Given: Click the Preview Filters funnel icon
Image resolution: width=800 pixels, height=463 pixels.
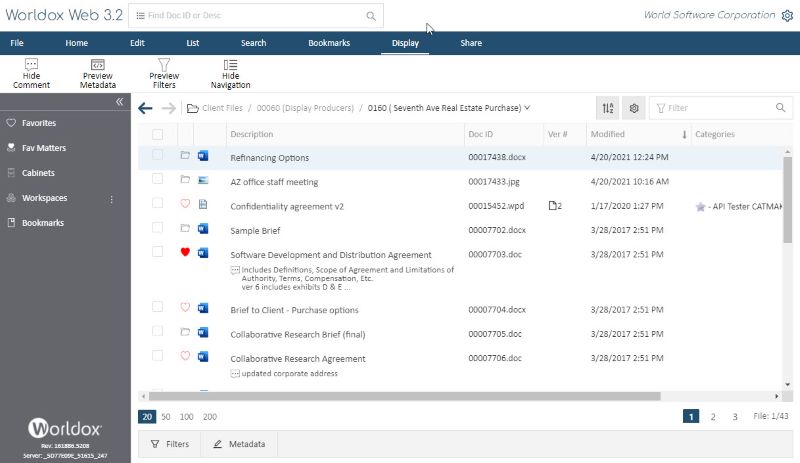Looking at the screenshot, I should point(164,64).
